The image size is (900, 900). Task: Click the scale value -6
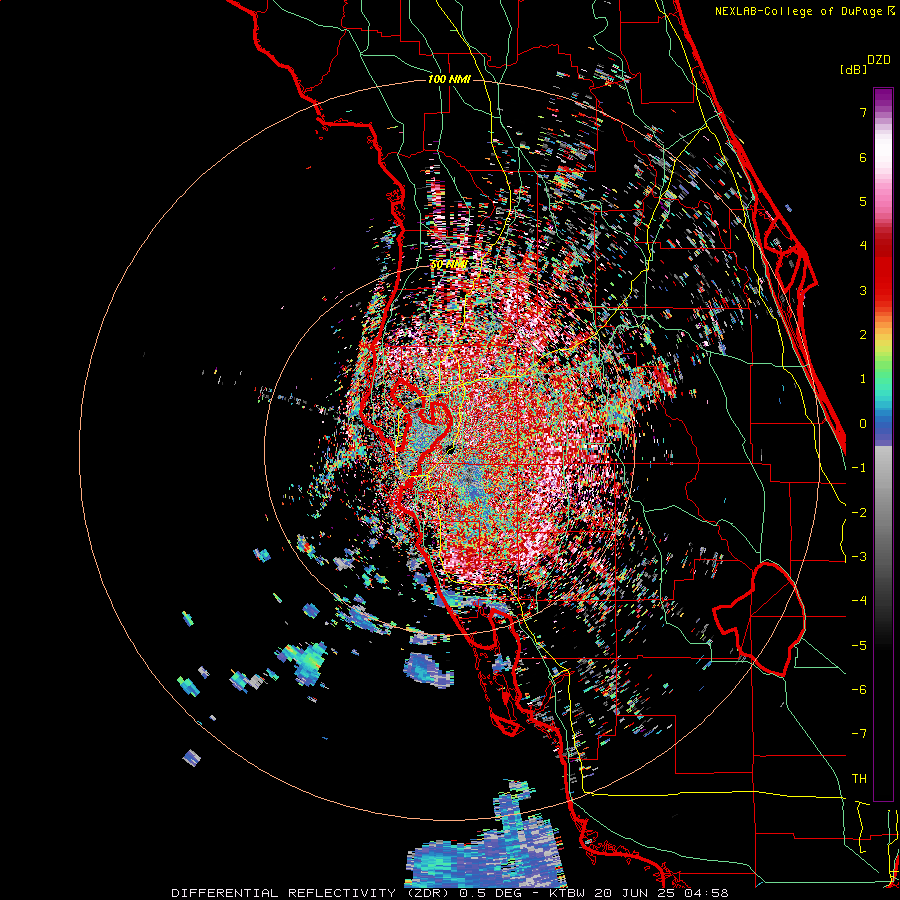point(859,689)
